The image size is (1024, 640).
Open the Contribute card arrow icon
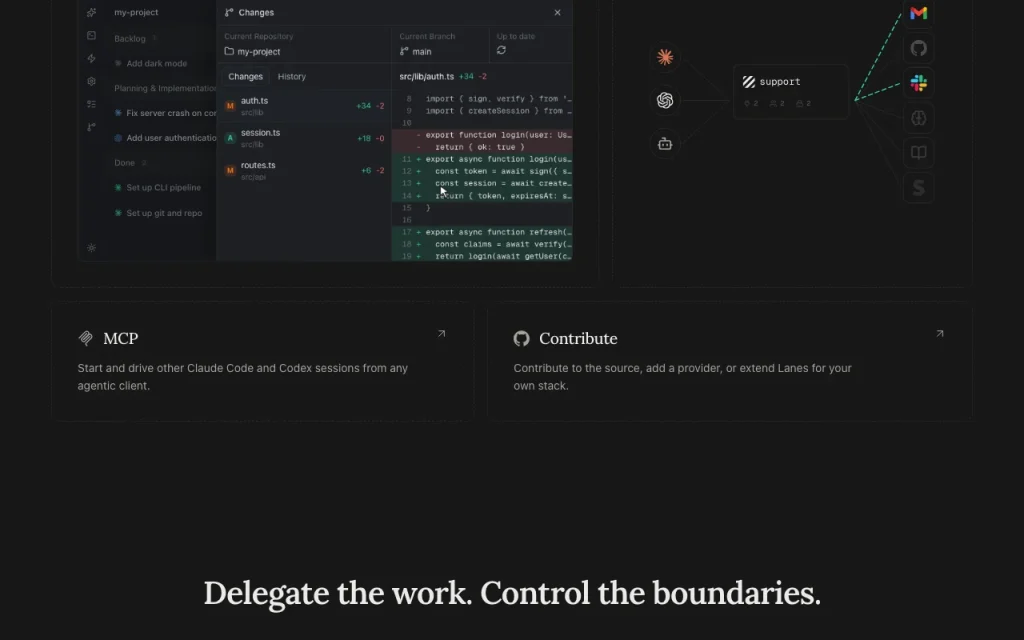pos(940,334)
